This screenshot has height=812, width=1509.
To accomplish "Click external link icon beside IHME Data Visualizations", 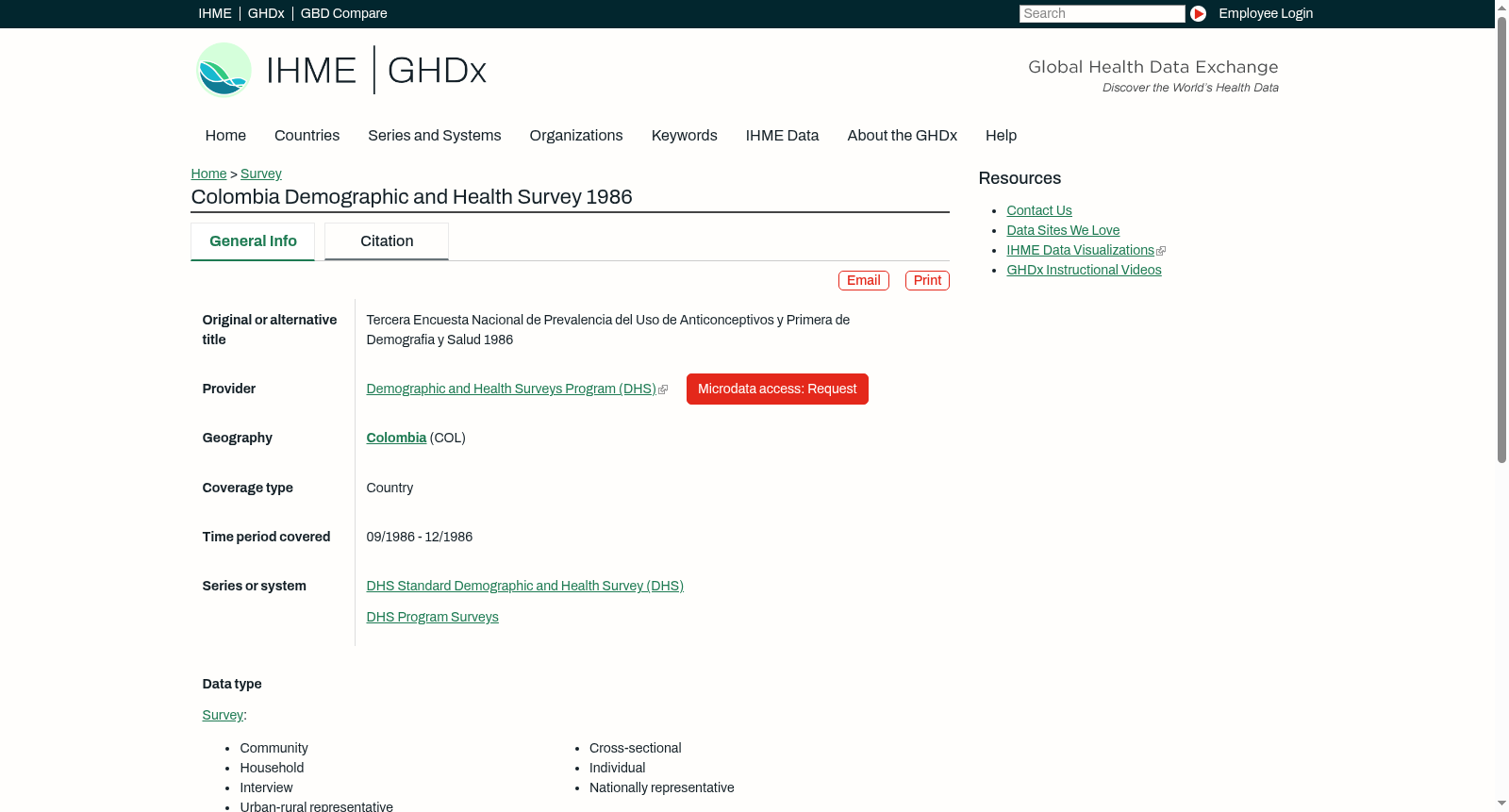I will coord(1161,251).
